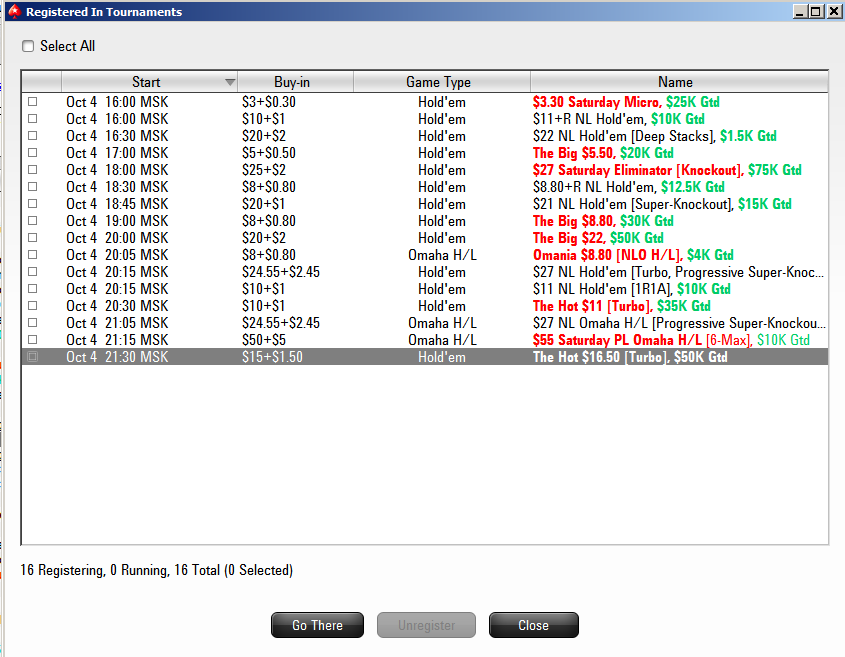Check the Omania $8.80 NLO H/L box
The height and width of the screenshot is (657, 845).
tap(33, 254)
